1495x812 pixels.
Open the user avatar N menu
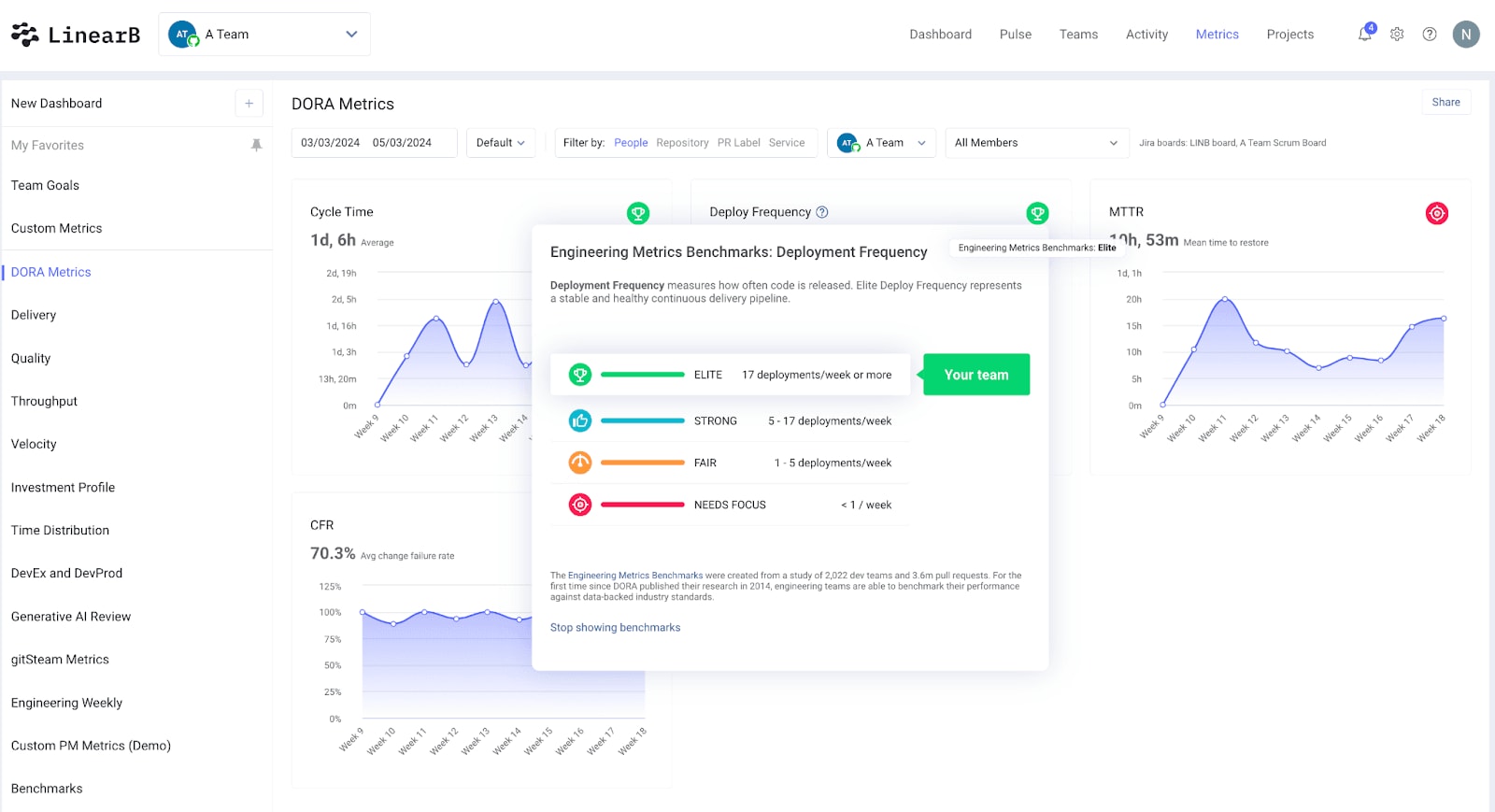1466,35
